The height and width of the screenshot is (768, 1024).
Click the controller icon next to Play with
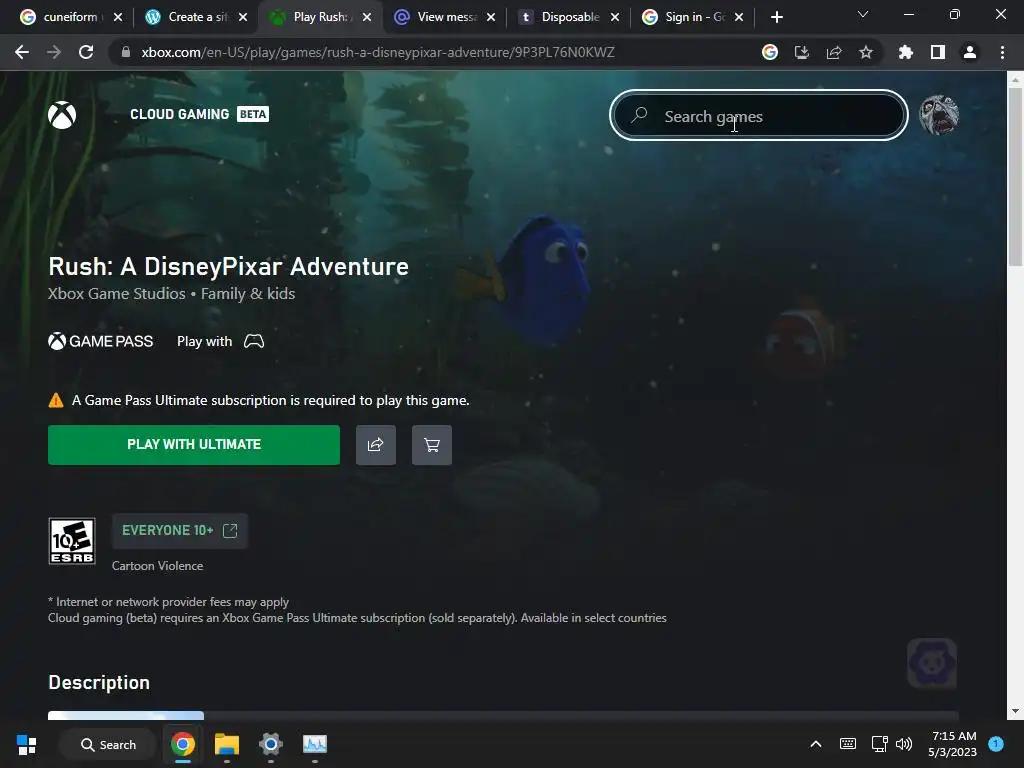[x=254, y=341]
